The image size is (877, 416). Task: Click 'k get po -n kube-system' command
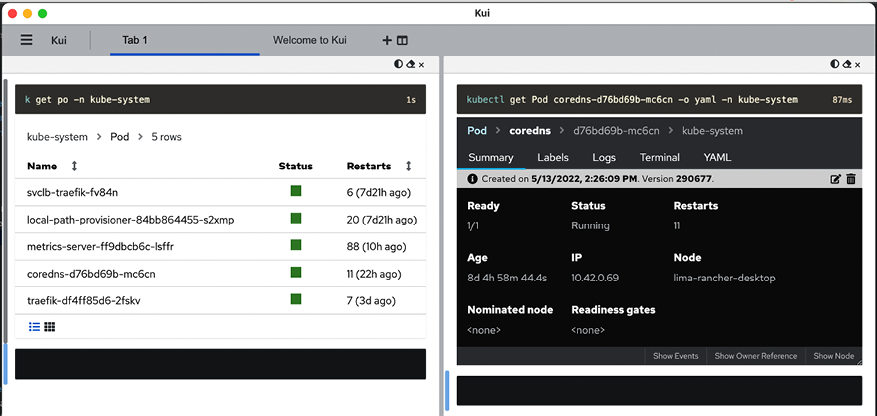point(88,100)
